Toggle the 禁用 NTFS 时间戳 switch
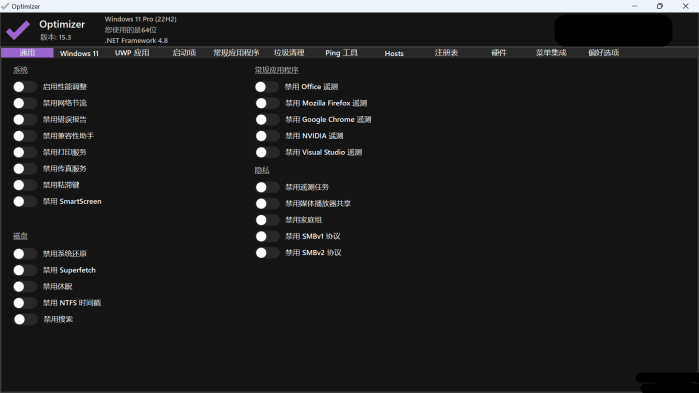This screenshot has width=699, height=393. [x=25, y=303]
